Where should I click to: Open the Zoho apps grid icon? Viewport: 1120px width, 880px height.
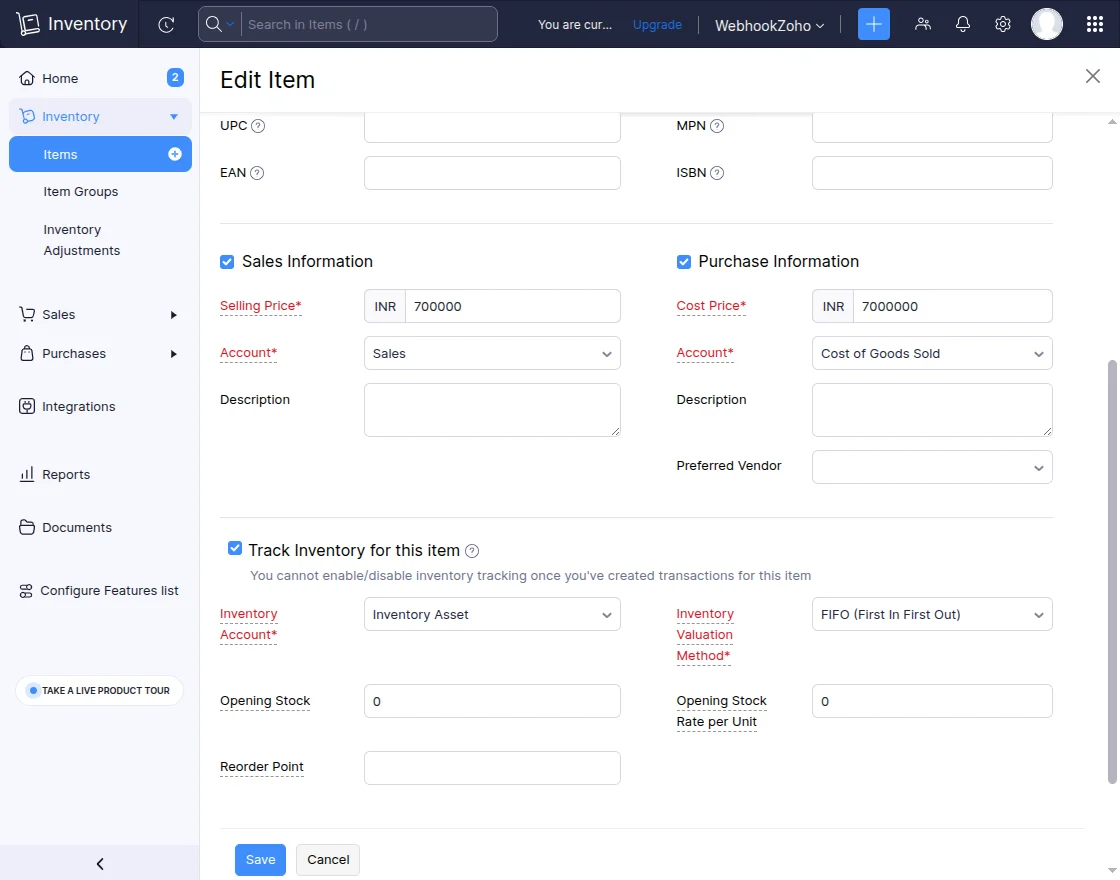click(x=1094, y=23)
